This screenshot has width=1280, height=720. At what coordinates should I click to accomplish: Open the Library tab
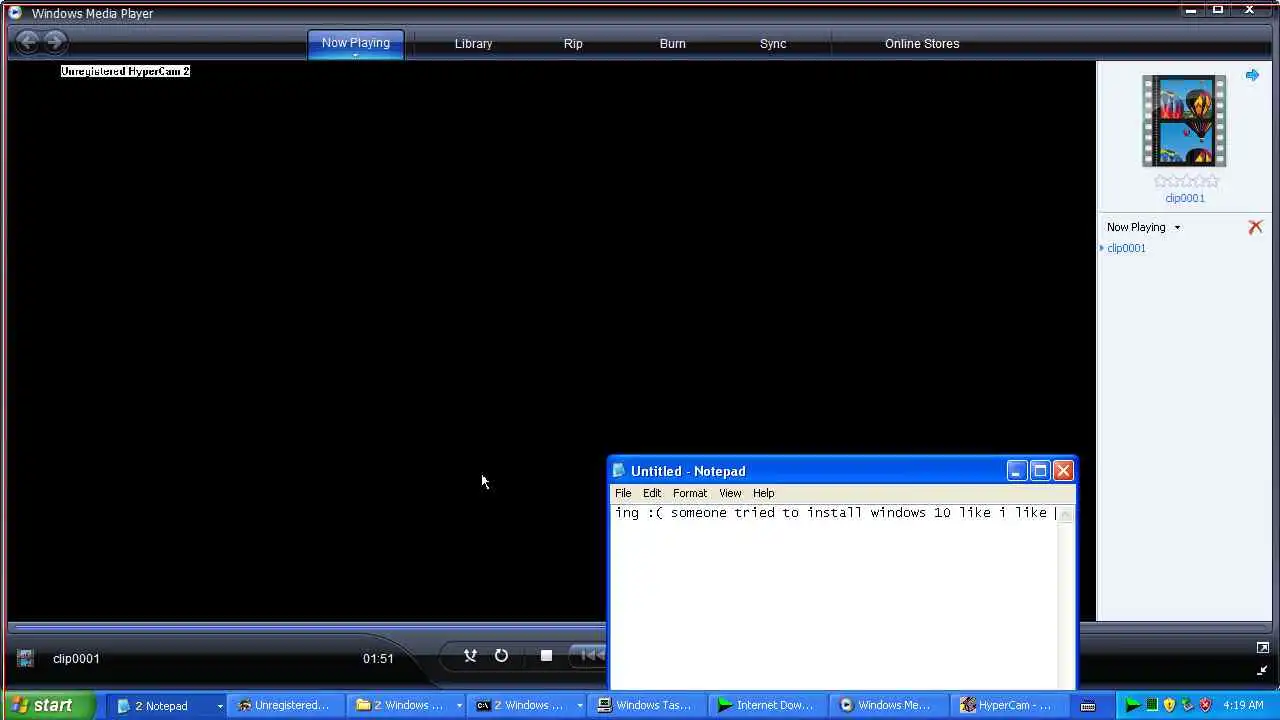click(x=473, y=44)
